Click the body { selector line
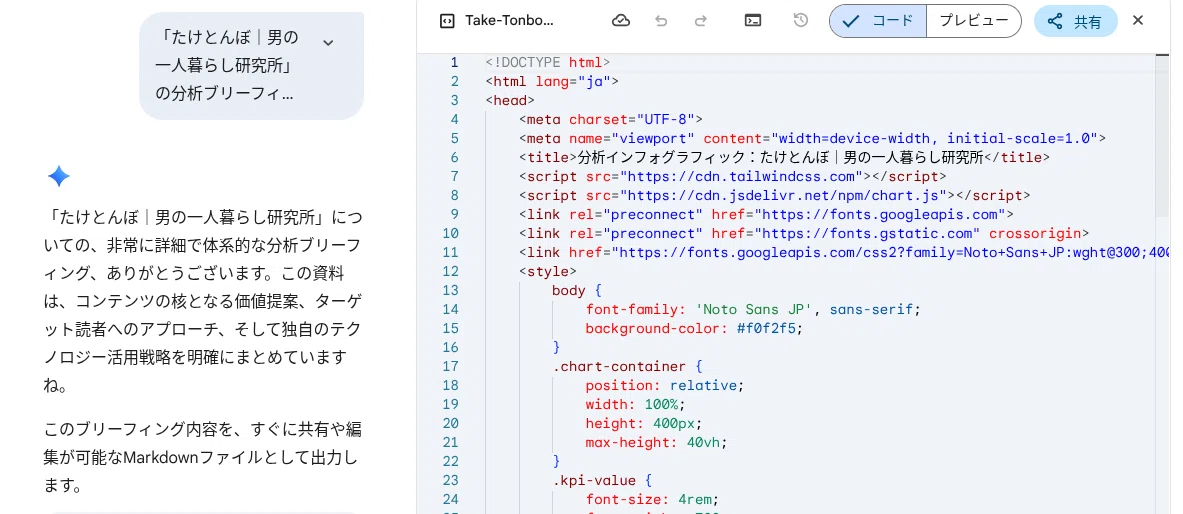The width and height of the screenshot is (1183, 514). pyautogui.click(x=577, y=290)
